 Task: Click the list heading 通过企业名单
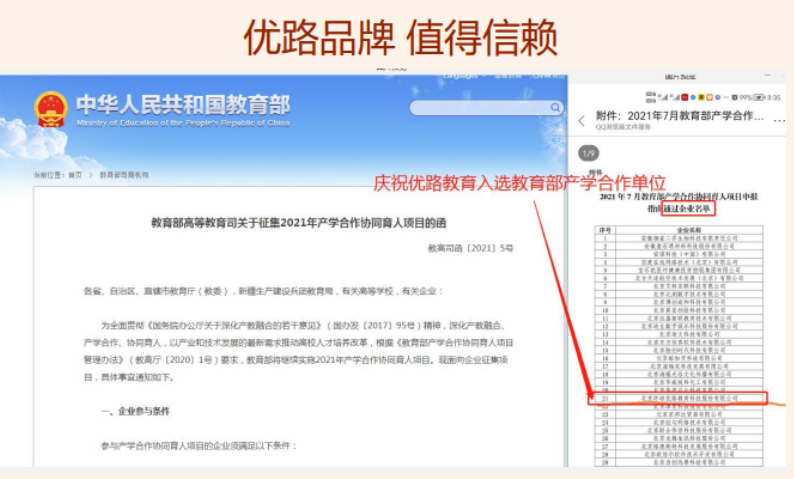coord(688,208)
